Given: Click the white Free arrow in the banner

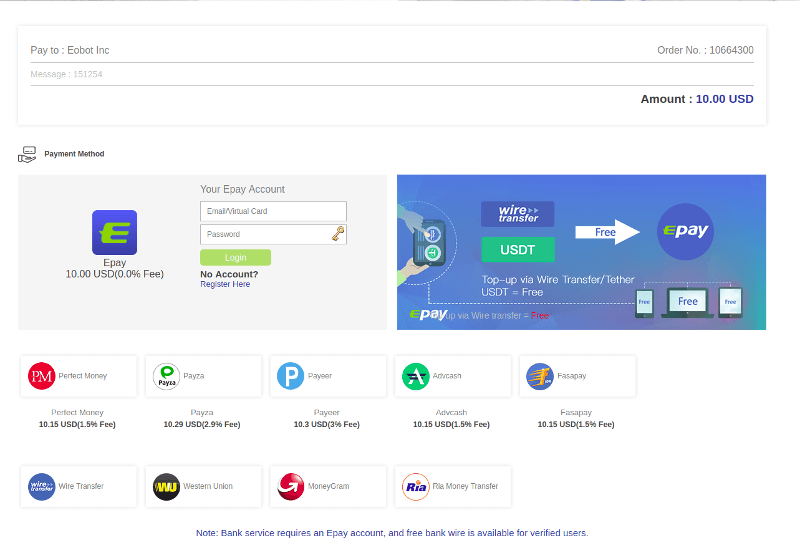Looking at the screenshot, I should click(x=607, y=232).
